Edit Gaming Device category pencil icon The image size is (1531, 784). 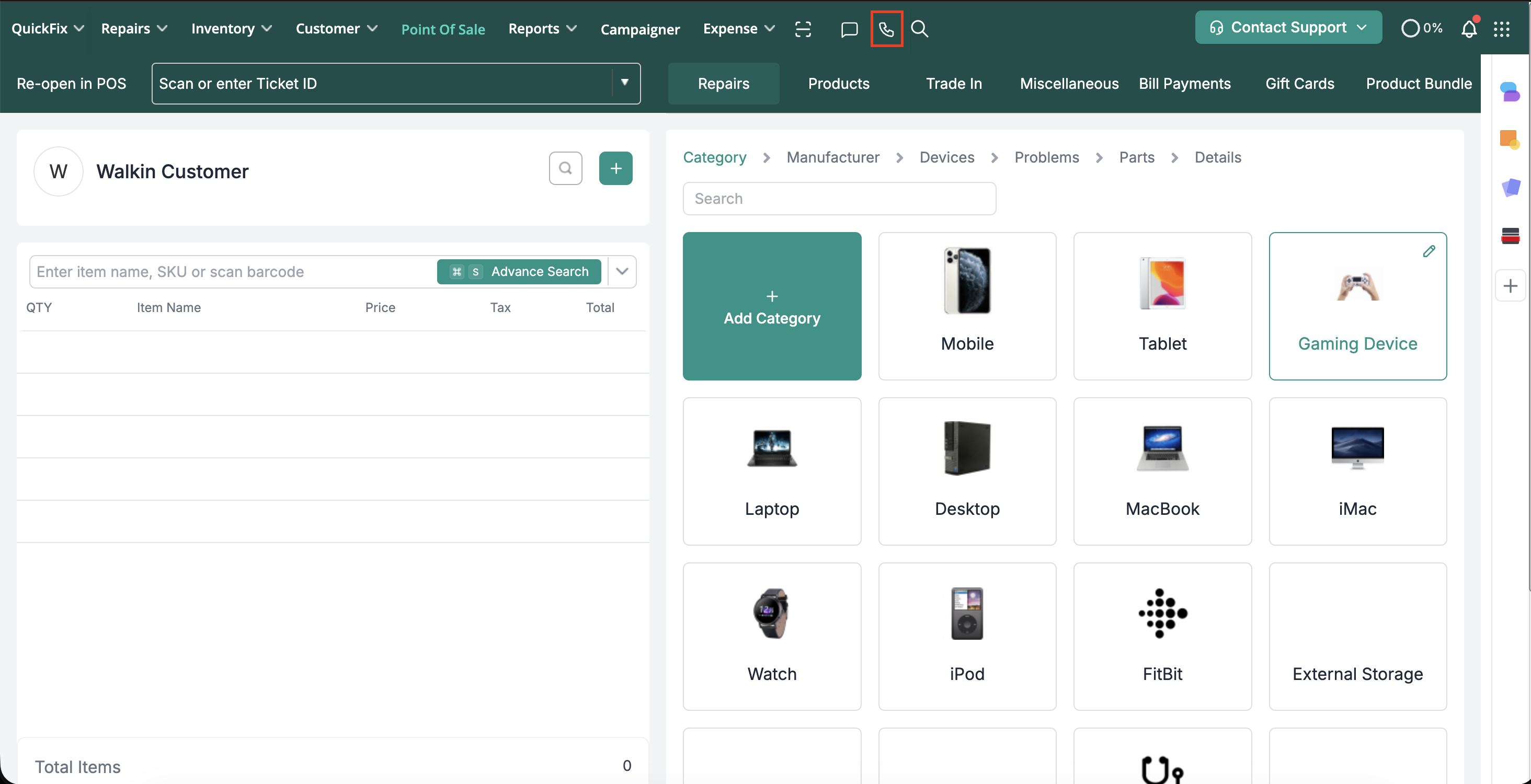pyautogui.click(x=1429, y=251)
